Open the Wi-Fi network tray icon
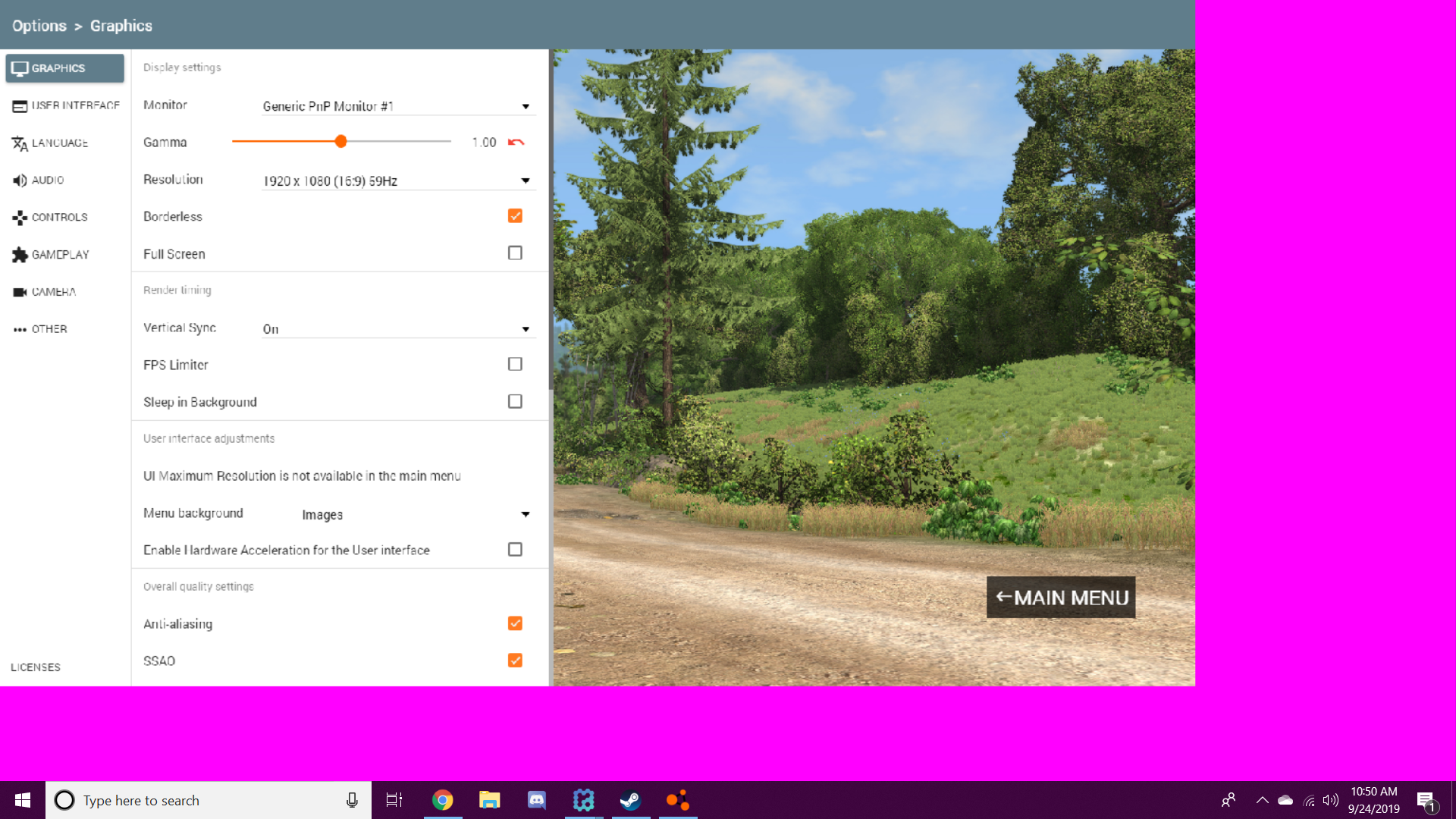 coord(1309,800)
